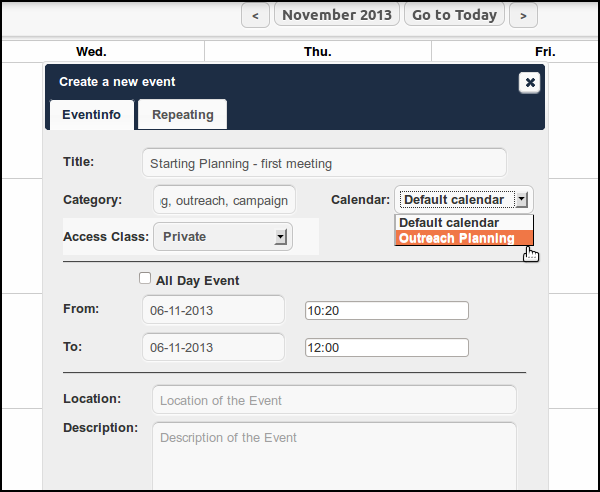Click the November 2013 button
The image size is (600, 492).
337,15
